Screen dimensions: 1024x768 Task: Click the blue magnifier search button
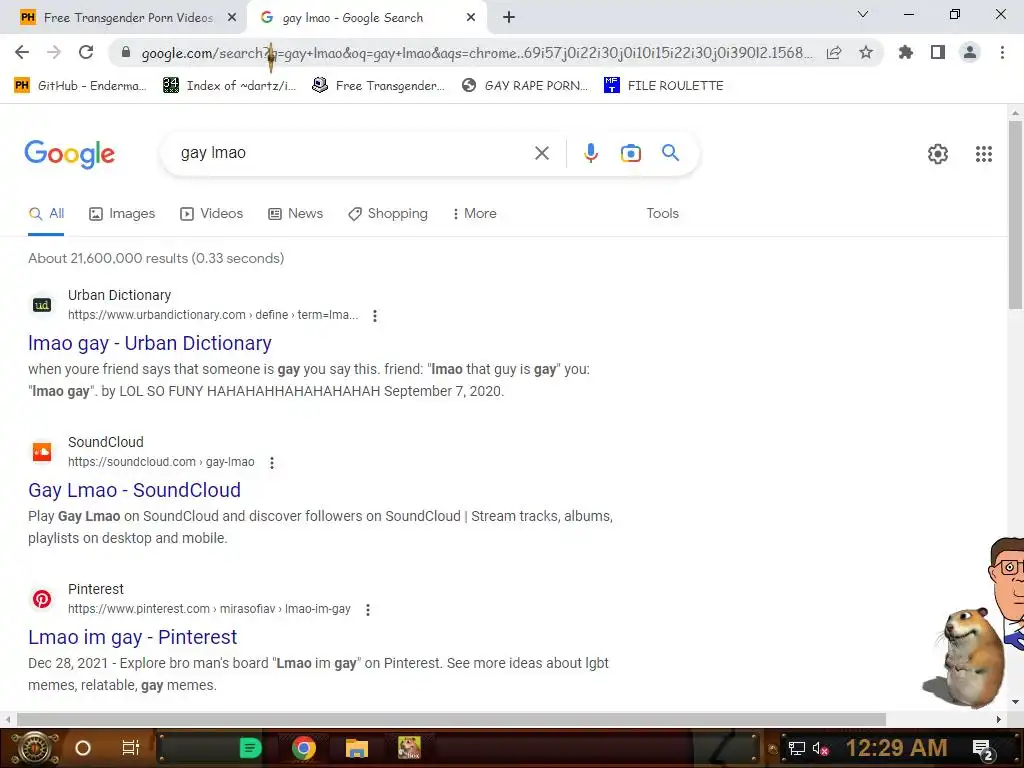[670, 153]
